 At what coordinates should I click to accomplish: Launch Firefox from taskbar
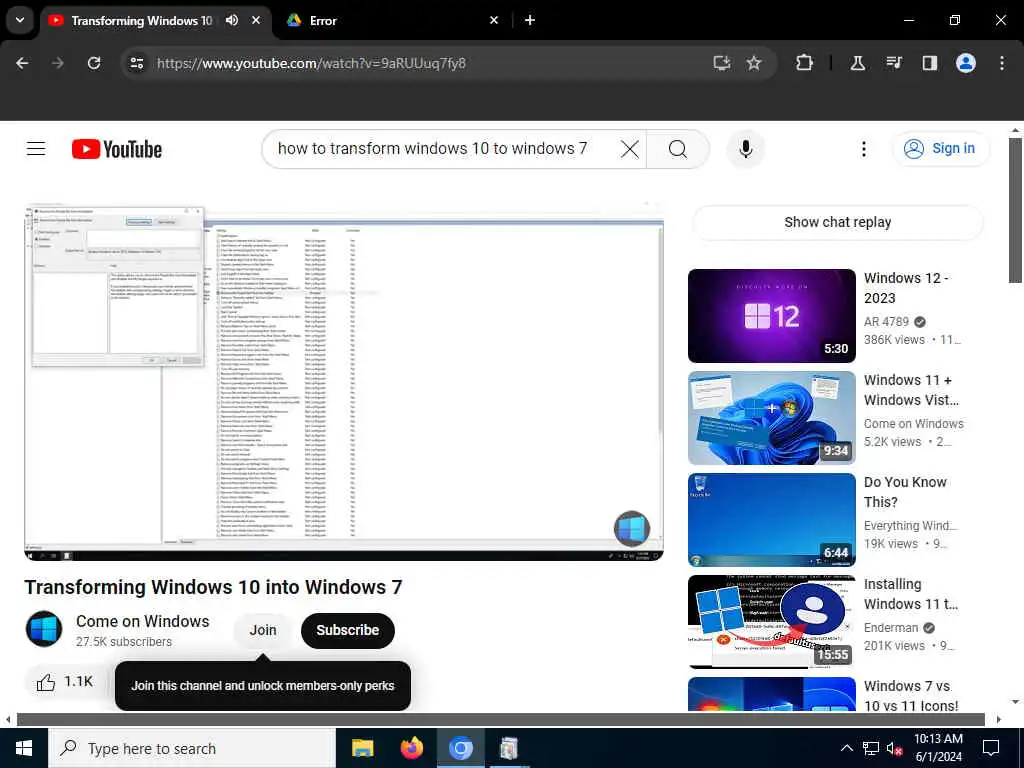411,748
